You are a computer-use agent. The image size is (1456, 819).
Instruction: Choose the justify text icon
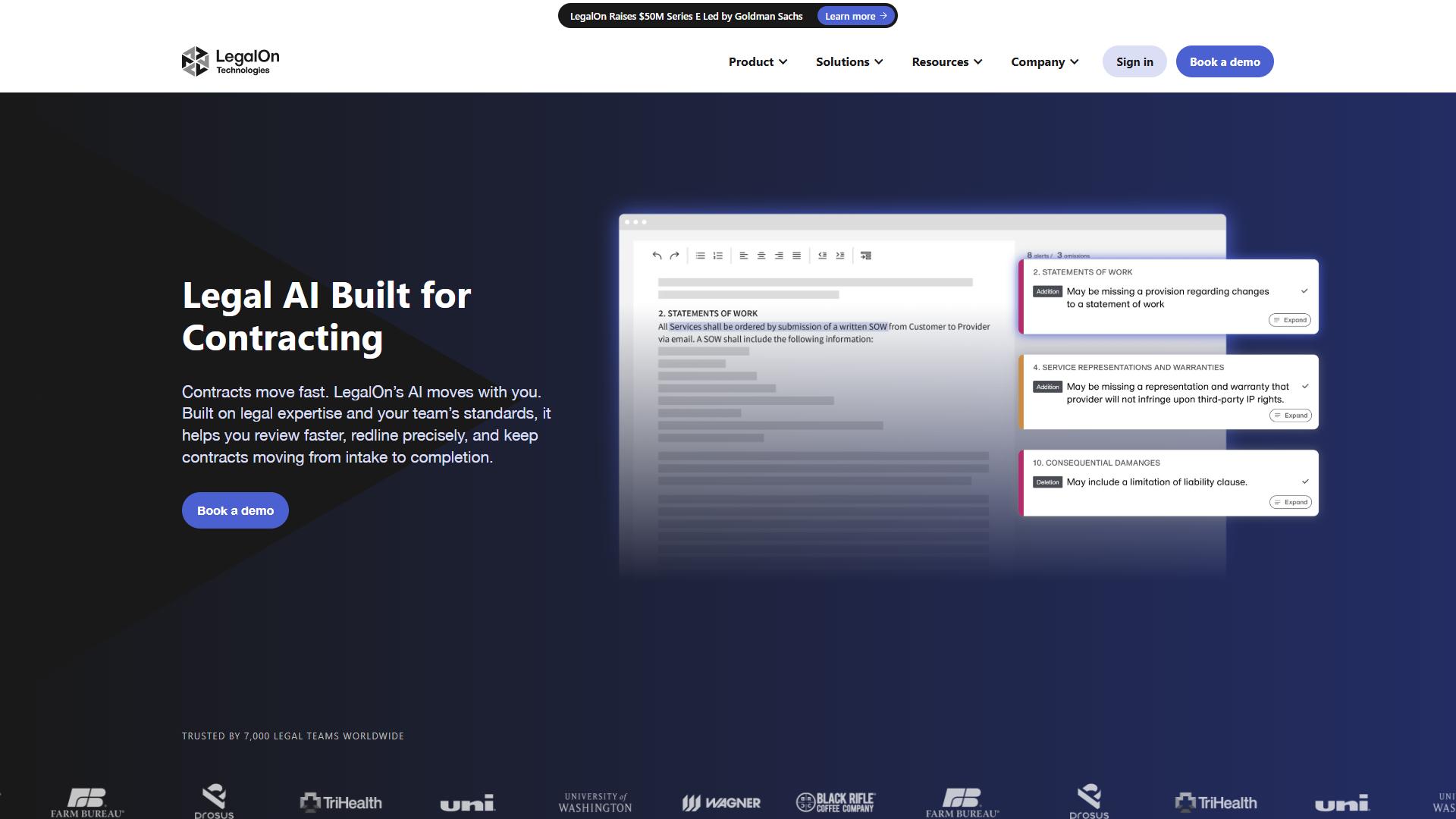pos(796,256)
